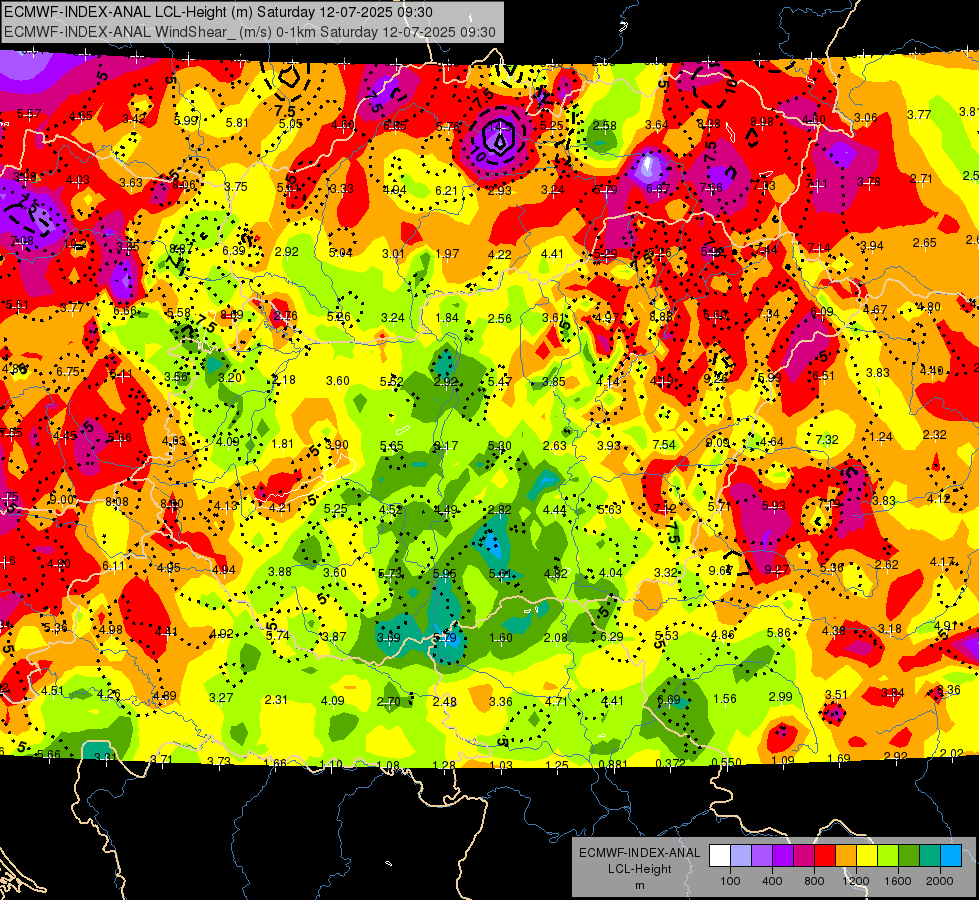Click the lime yellow-green legend swatch

(888, 856)
